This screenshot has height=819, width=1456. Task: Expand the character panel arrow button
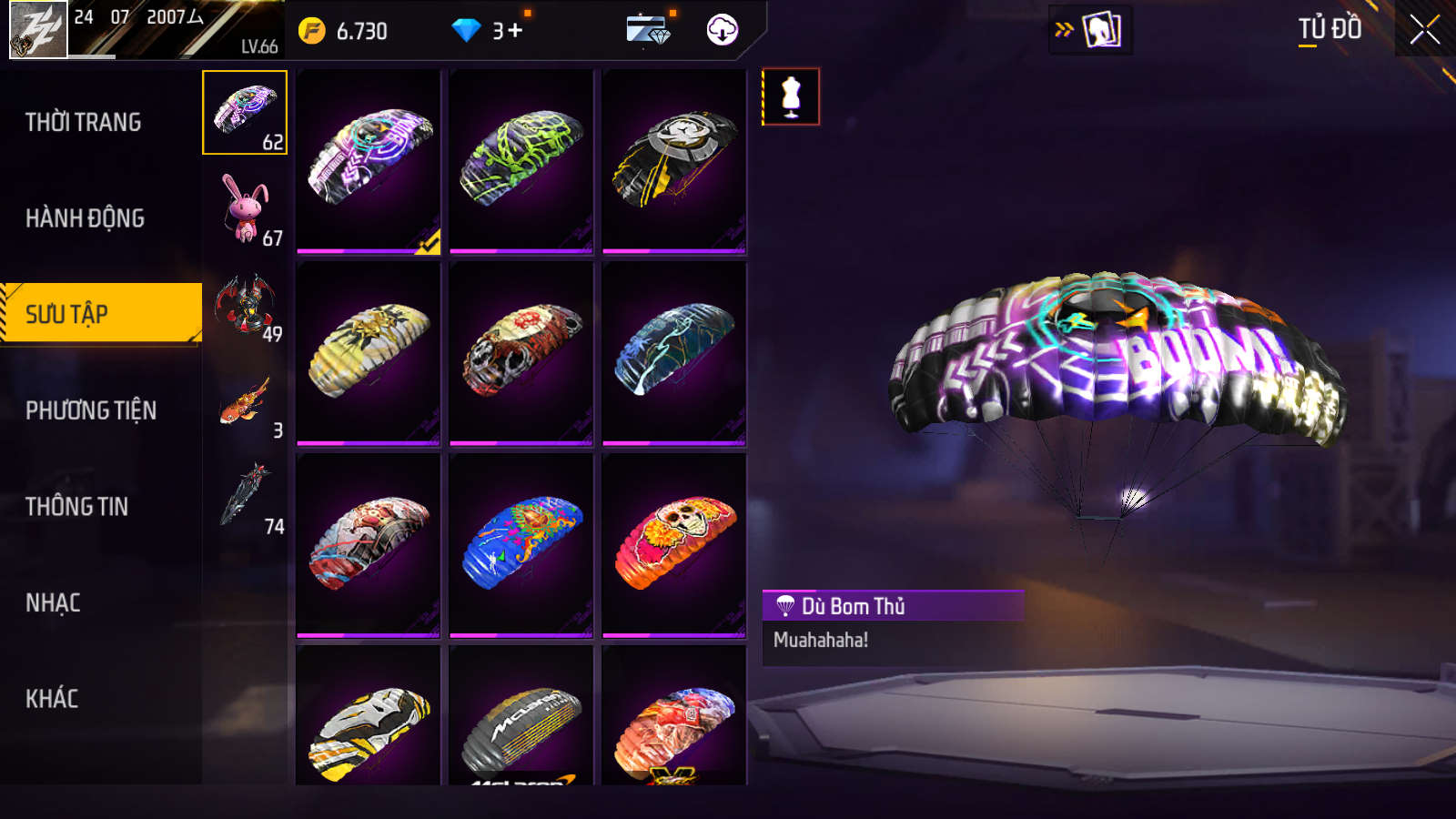coord(1090,30)
